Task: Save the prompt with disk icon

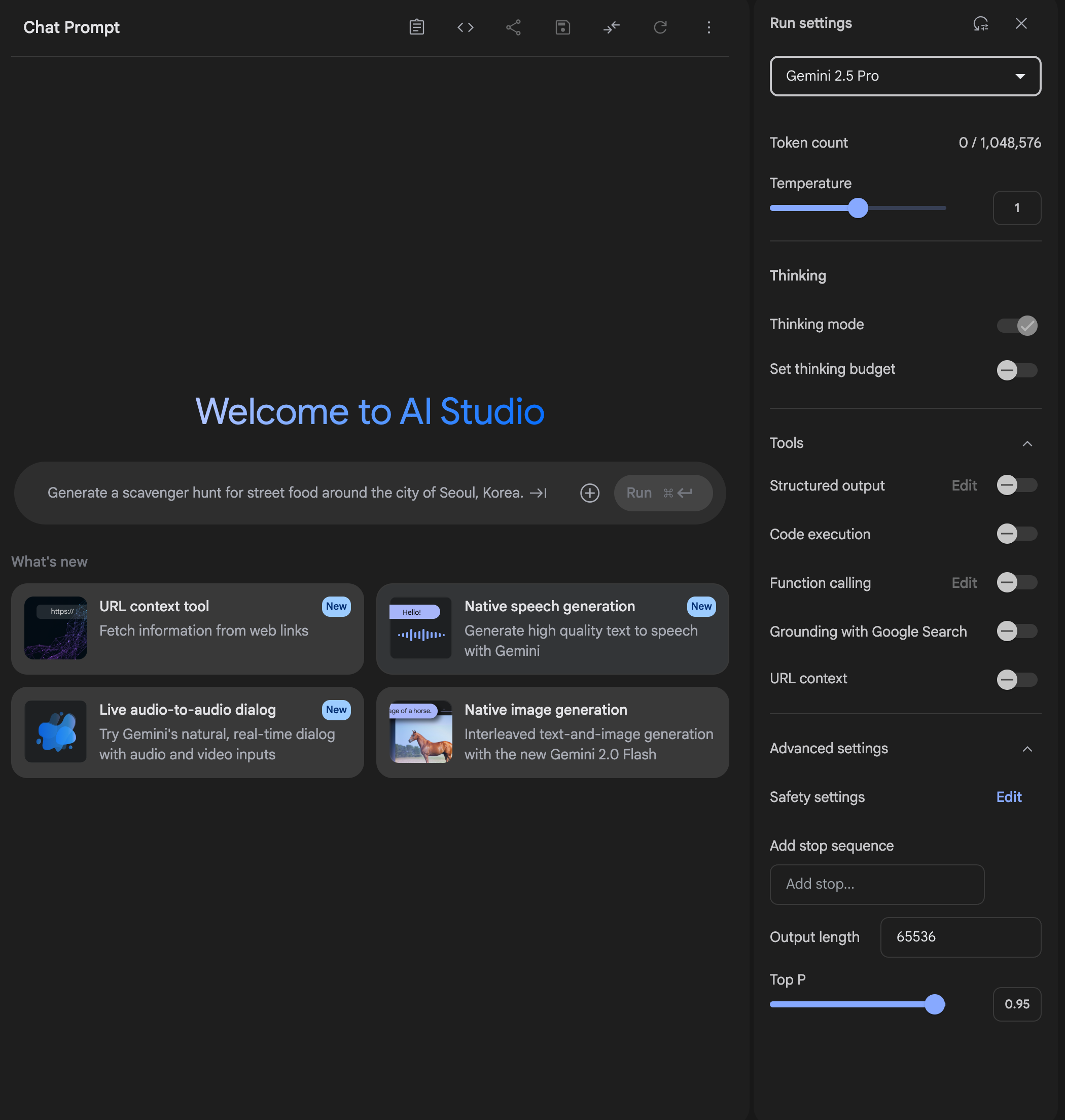Action: click(562, 27)
